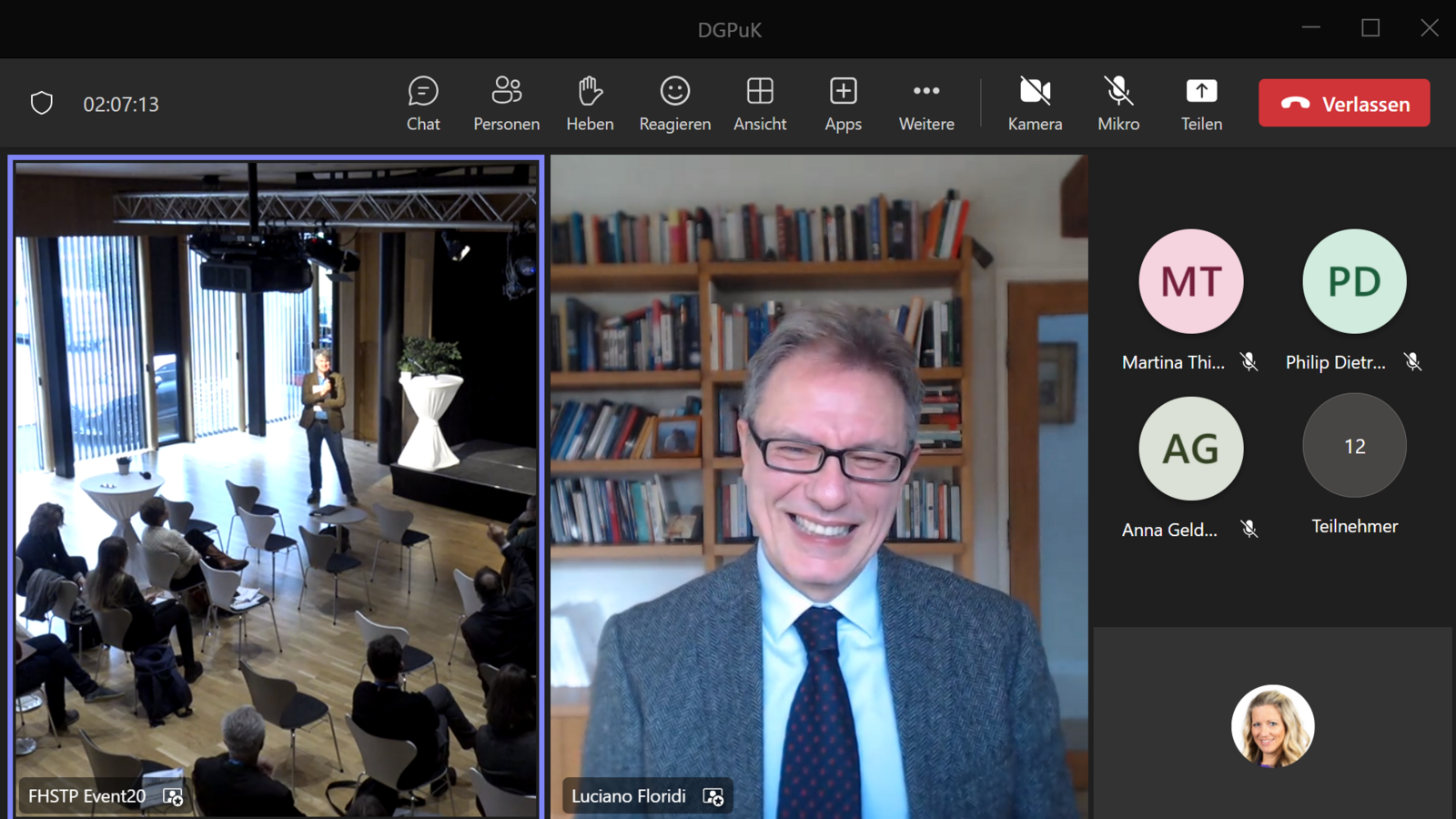Click Martina Thi... muted microphone indicator

click(x=1249, y=362)
